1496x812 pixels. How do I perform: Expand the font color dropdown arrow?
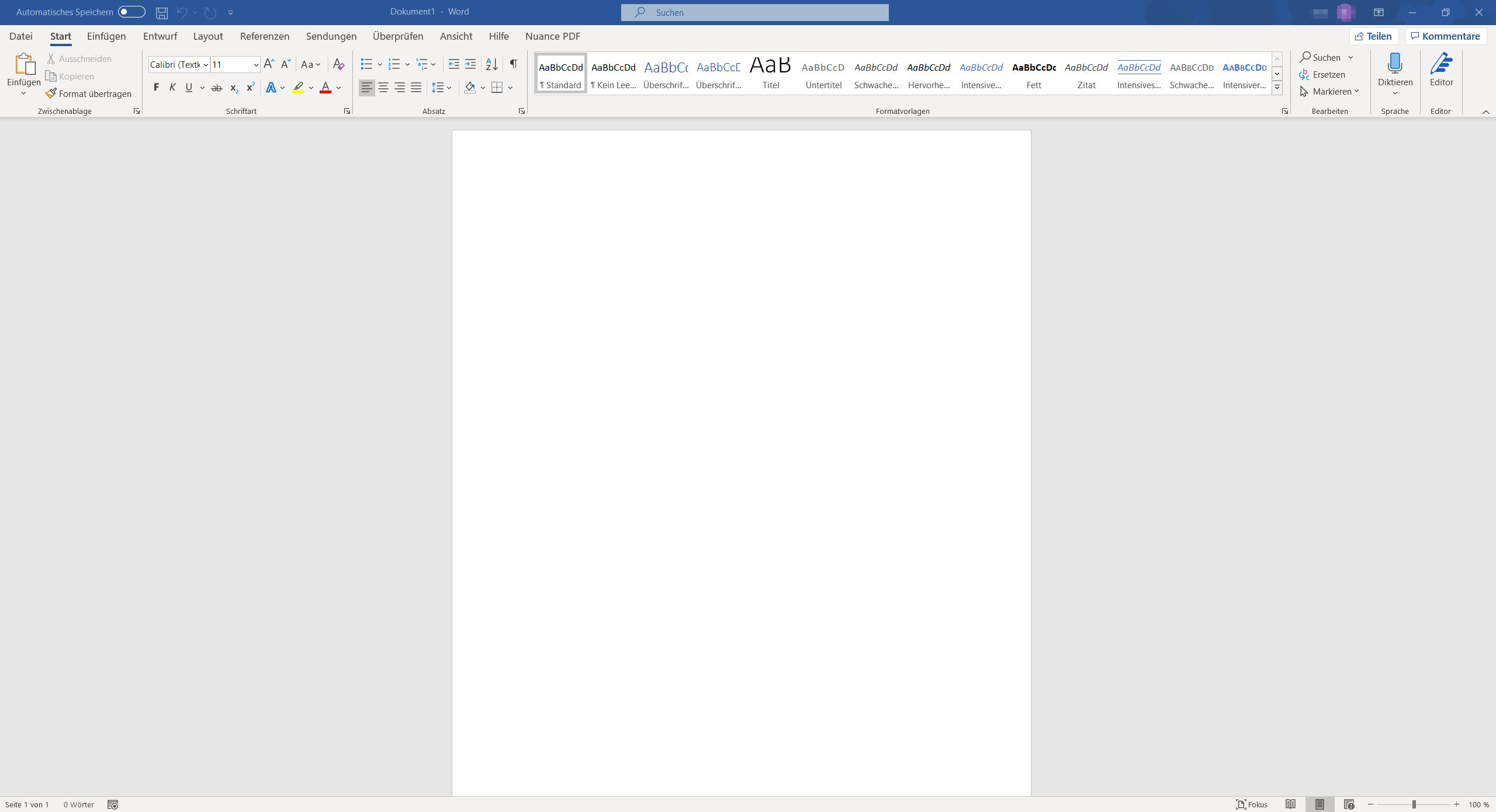339,88
